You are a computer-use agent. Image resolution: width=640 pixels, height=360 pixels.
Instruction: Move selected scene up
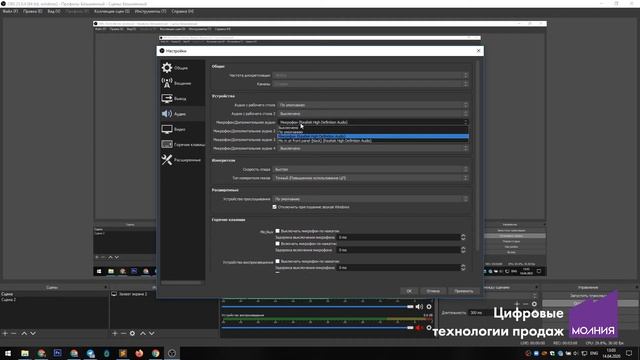24,333
